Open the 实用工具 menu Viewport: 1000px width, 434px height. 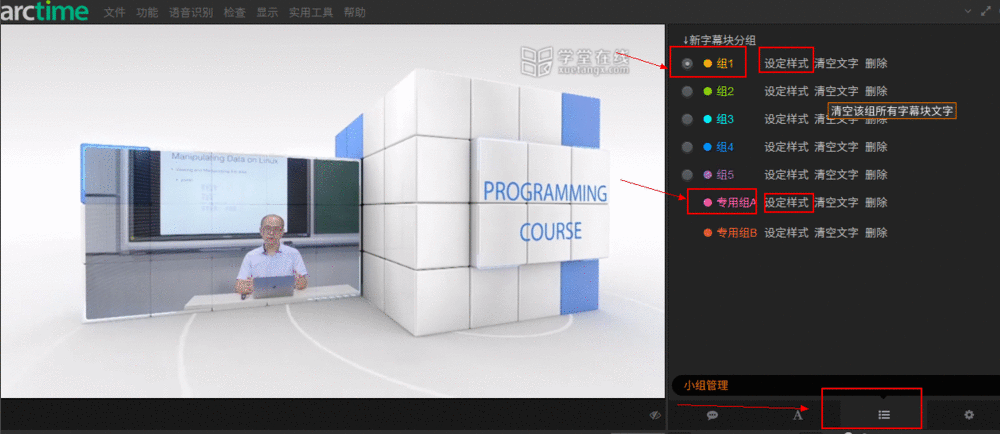pos(311,13)
